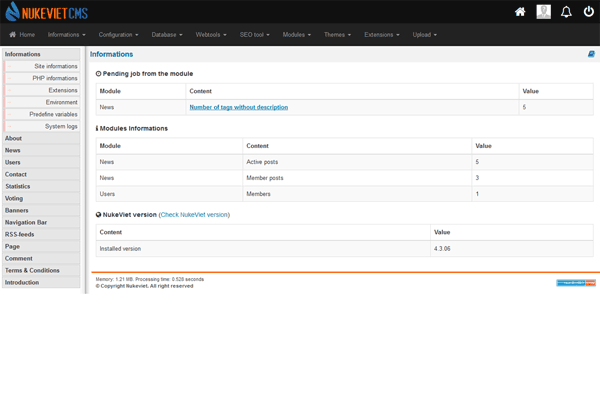Open the site home icon in header
The image size is (600, 400).
click(x=520, y=12)
